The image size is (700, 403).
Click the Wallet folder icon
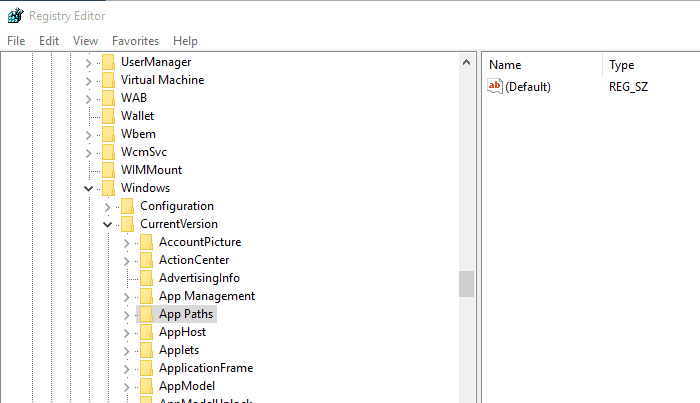(x=108, y=116)
